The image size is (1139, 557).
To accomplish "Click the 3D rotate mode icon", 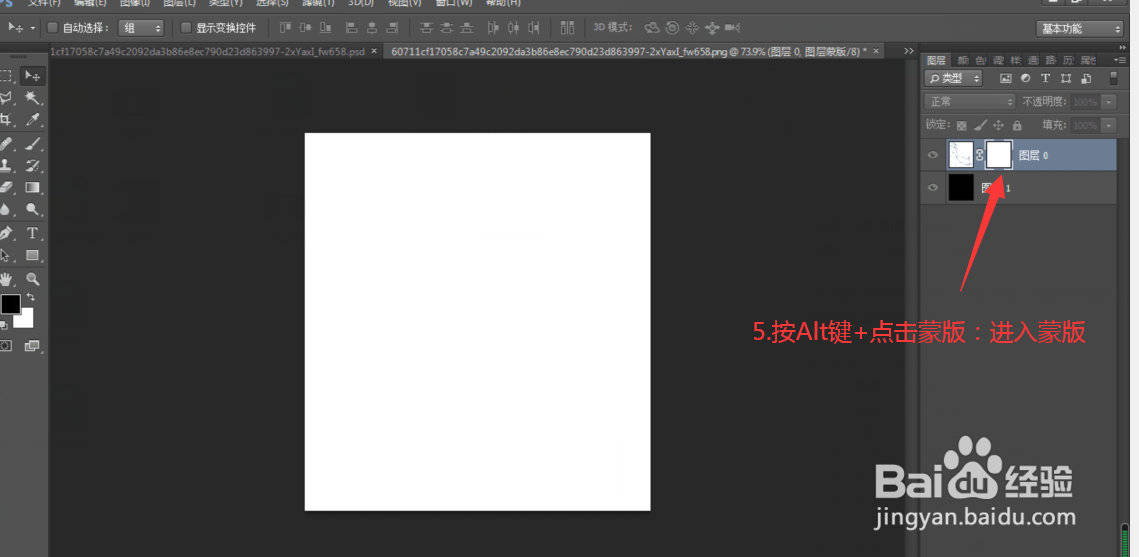I will coord(652,28).
